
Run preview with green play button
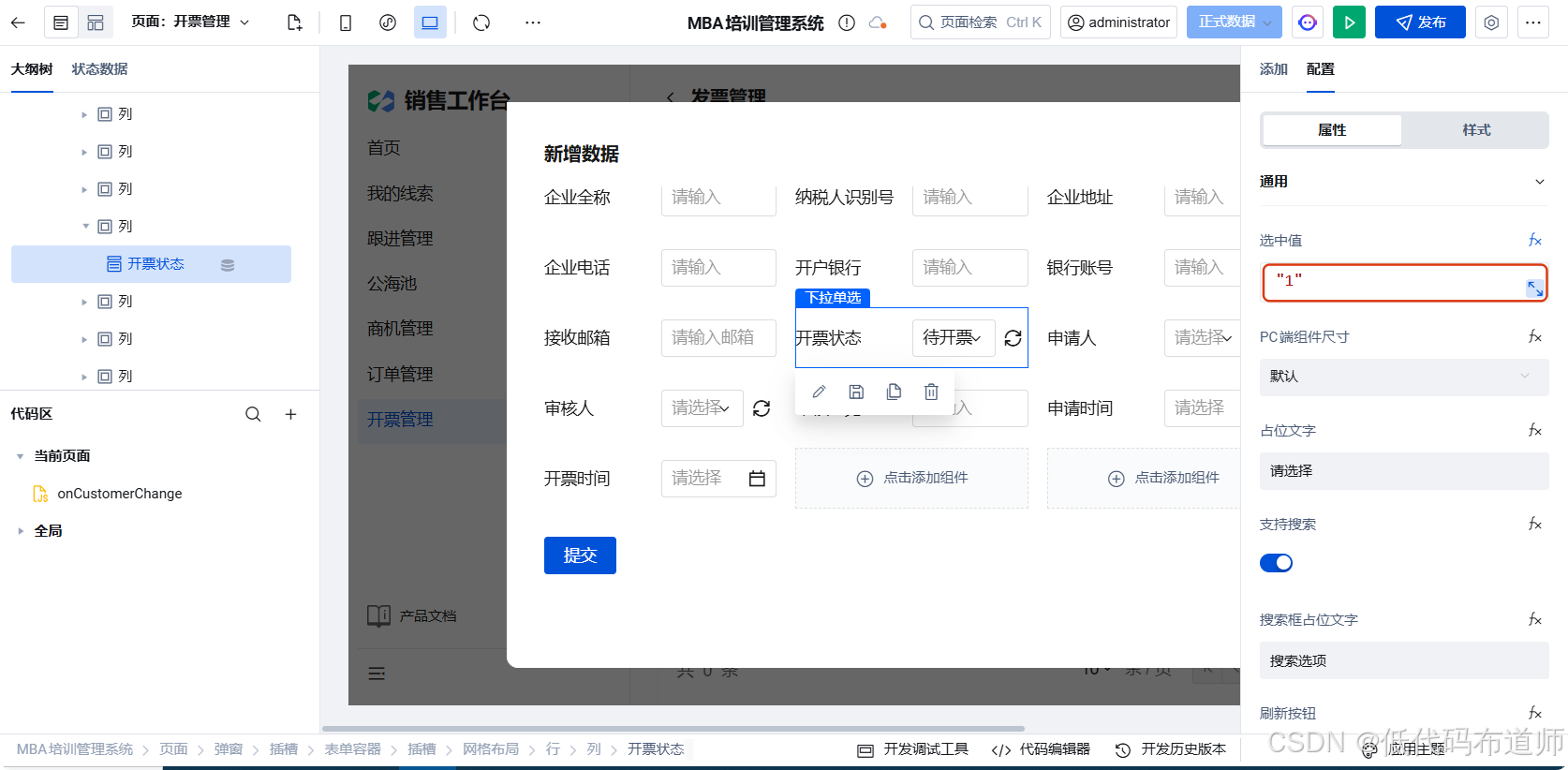point(1349,22)
